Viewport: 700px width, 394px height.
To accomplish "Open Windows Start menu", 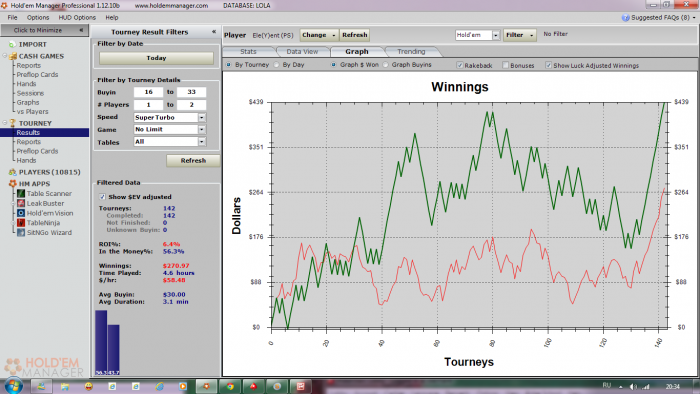I will pos(13,386).
